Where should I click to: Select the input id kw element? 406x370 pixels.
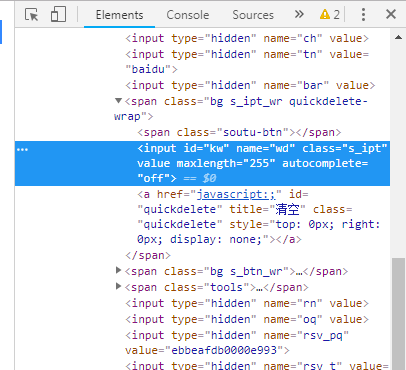[202, 163]
